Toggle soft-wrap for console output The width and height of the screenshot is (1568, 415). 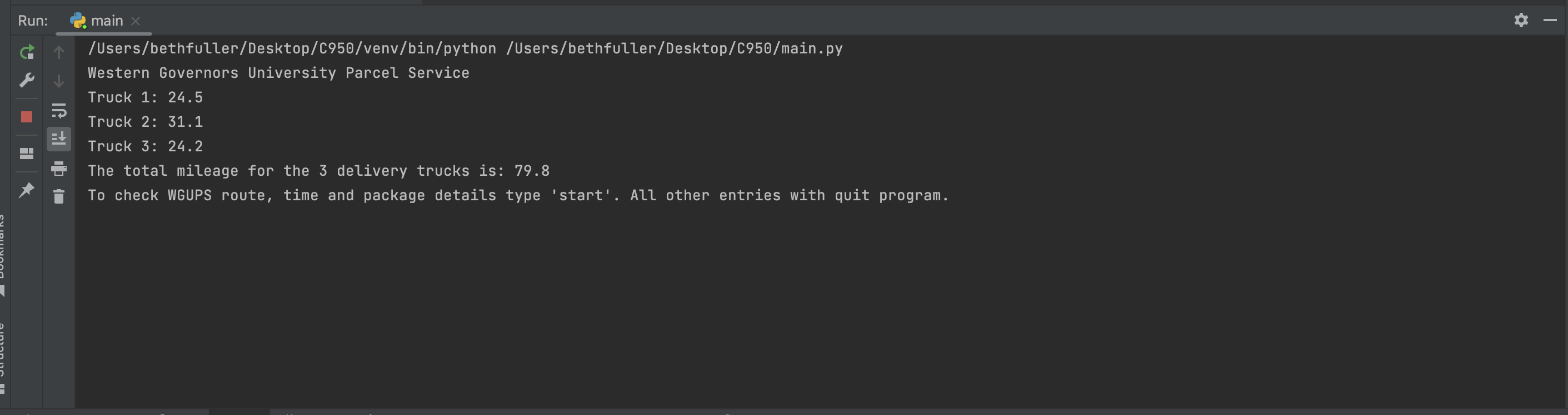[59, 111]
